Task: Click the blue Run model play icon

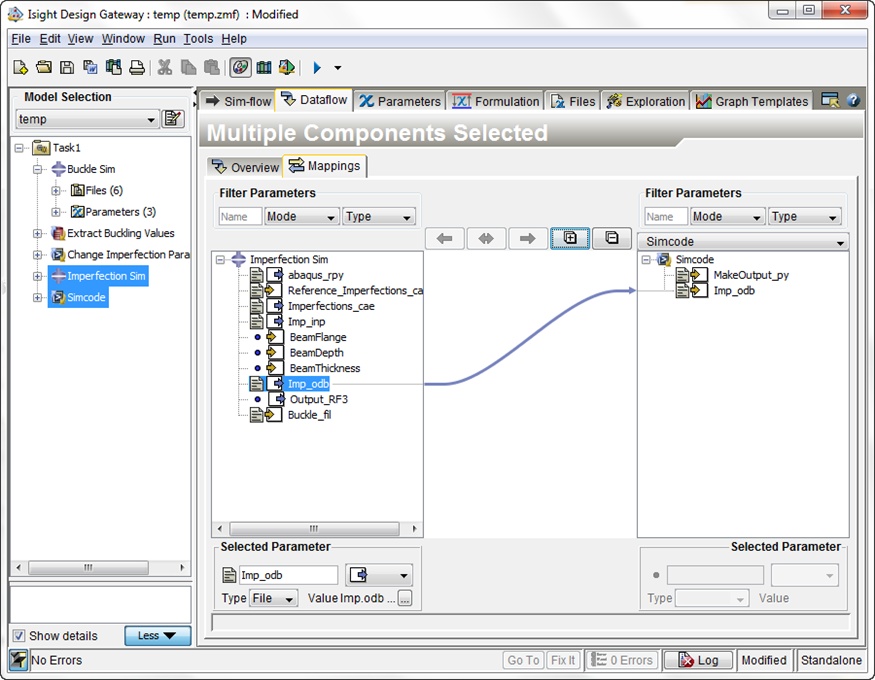Action: pyautogui.click(x=317, y=67)
